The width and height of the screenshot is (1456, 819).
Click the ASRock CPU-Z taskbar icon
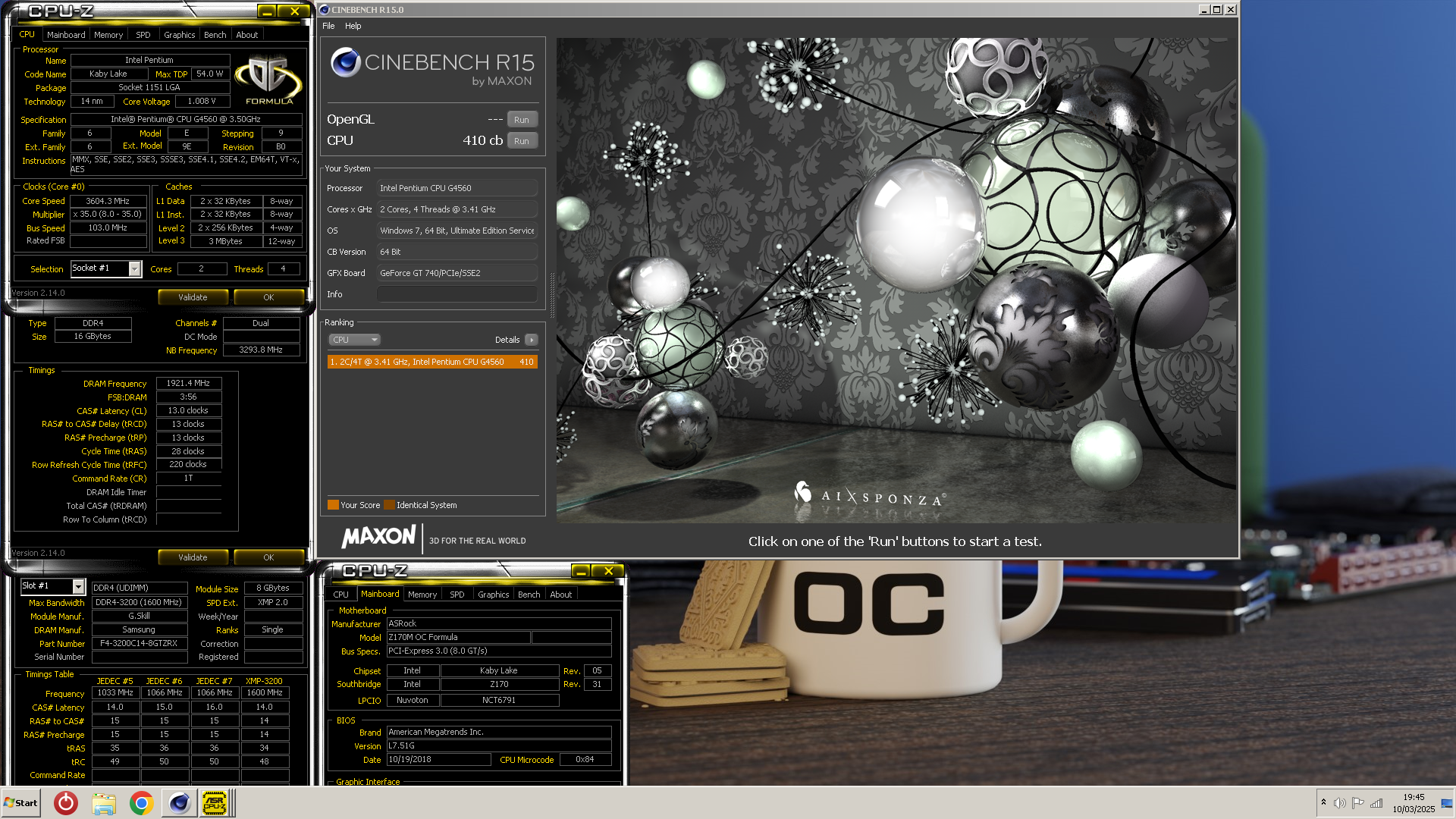pyautogui.click(x=215, y=803)
